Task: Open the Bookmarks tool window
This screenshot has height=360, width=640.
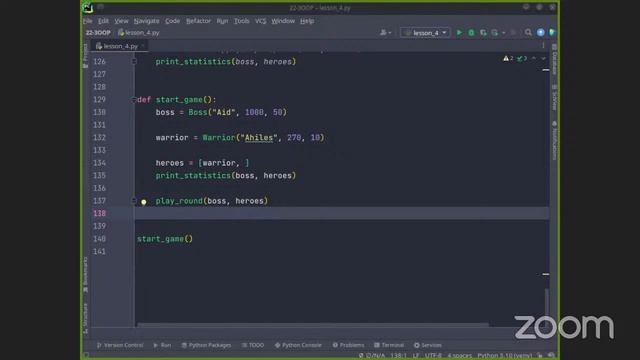Action: [85, 274]
